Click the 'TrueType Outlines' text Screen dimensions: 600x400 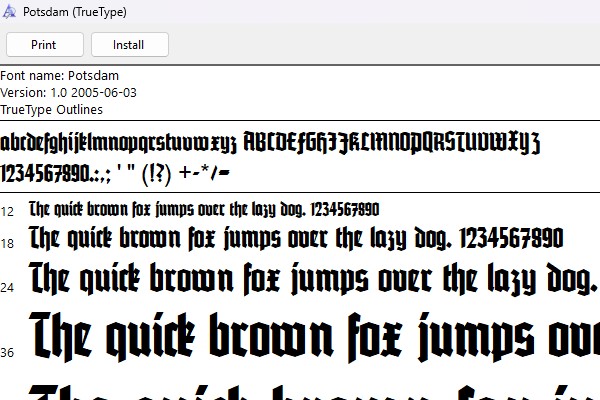point(52,109)
